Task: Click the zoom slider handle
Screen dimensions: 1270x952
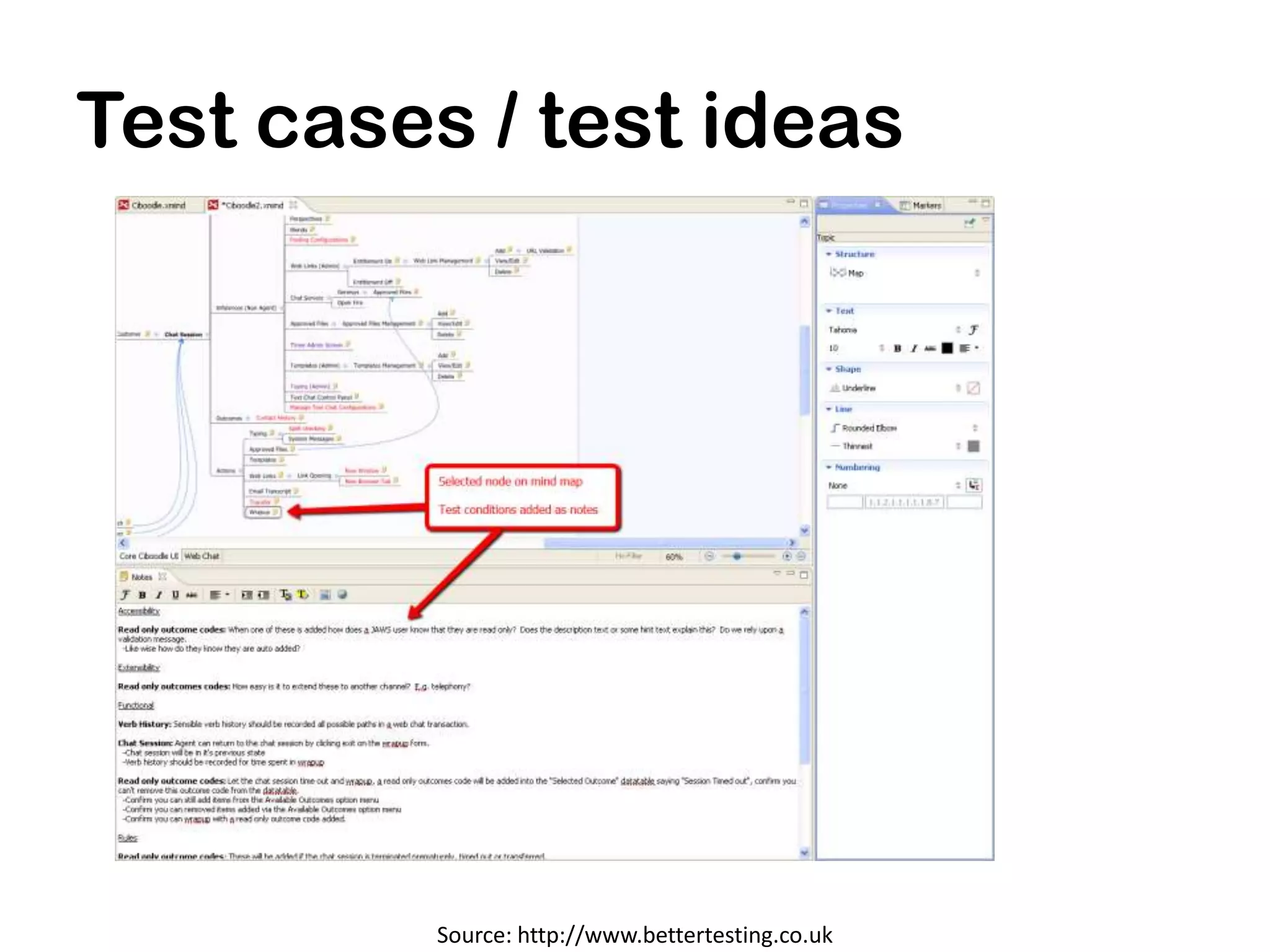Action: click(737, 557)
